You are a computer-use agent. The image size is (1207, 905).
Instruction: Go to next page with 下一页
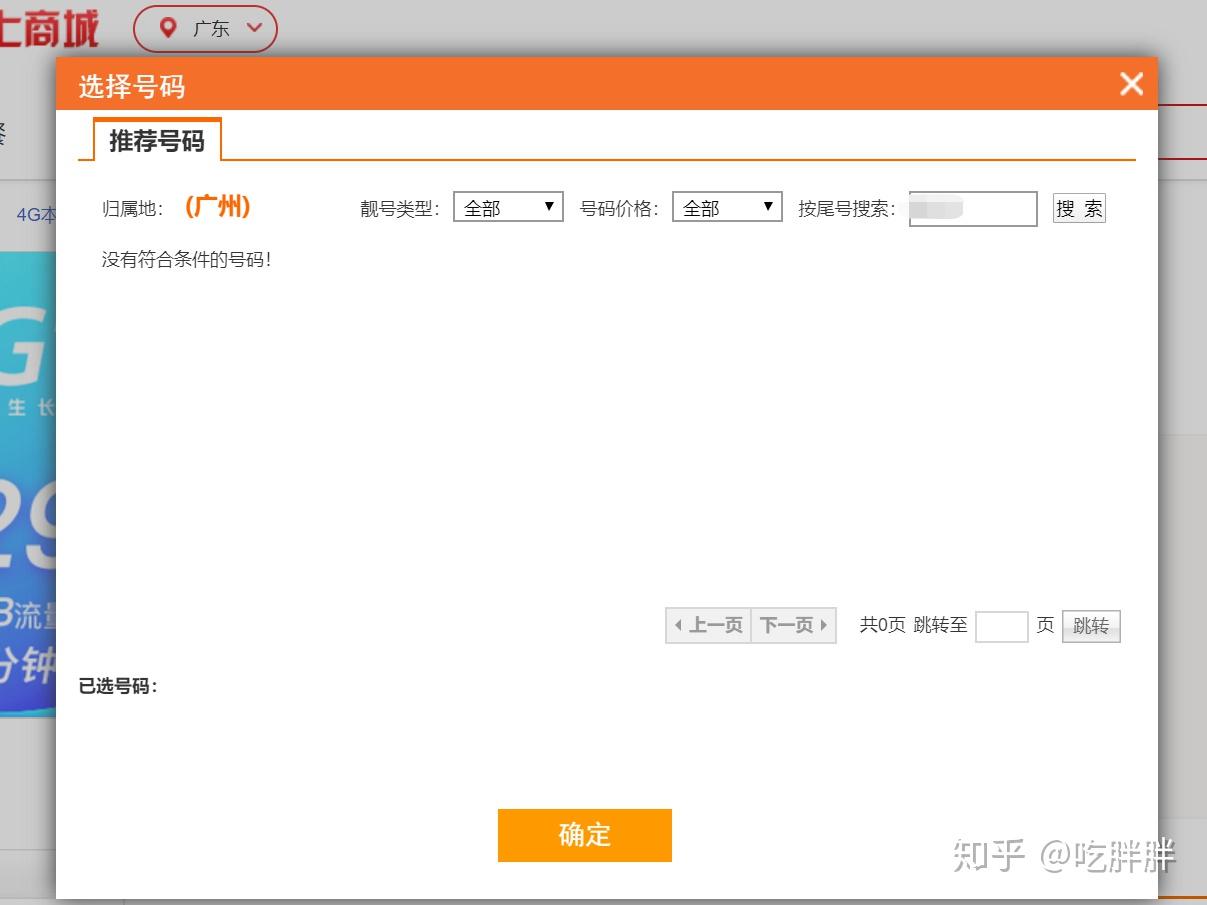[794, 626]
